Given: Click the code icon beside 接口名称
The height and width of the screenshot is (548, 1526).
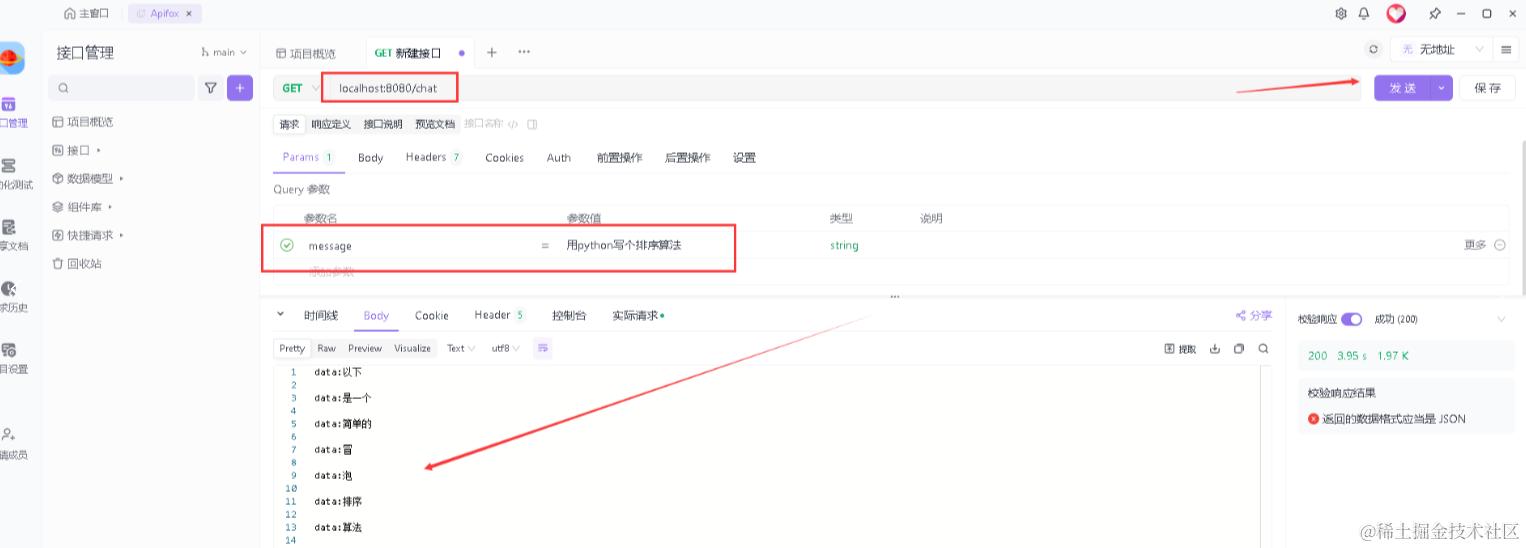Looking at the screenshot, I should click(x=513, y=124).
